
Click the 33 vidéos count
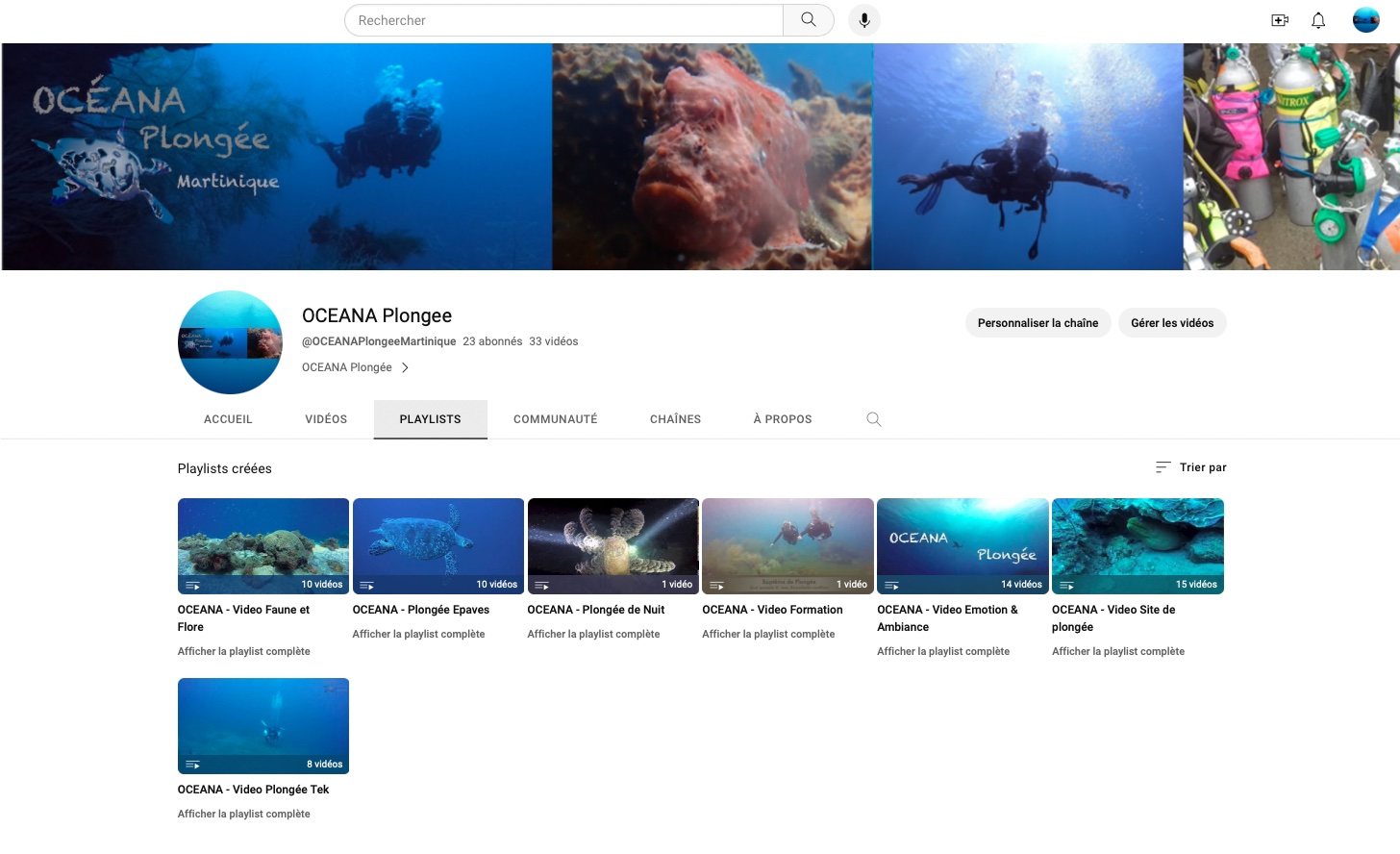point(554,341)
